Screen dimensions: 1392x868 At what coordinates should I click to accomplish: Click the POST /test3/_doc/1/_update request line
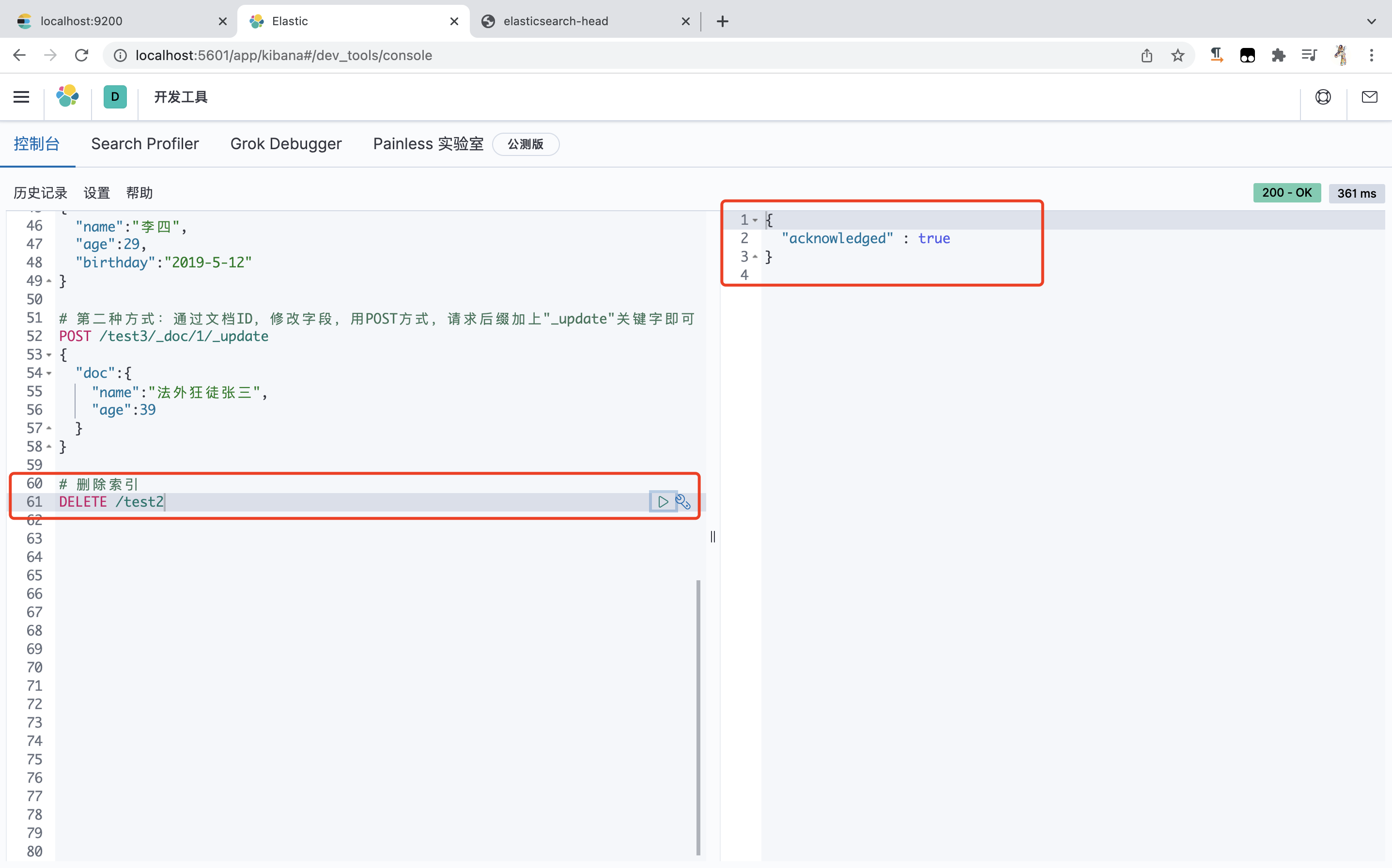coord(164,337)
